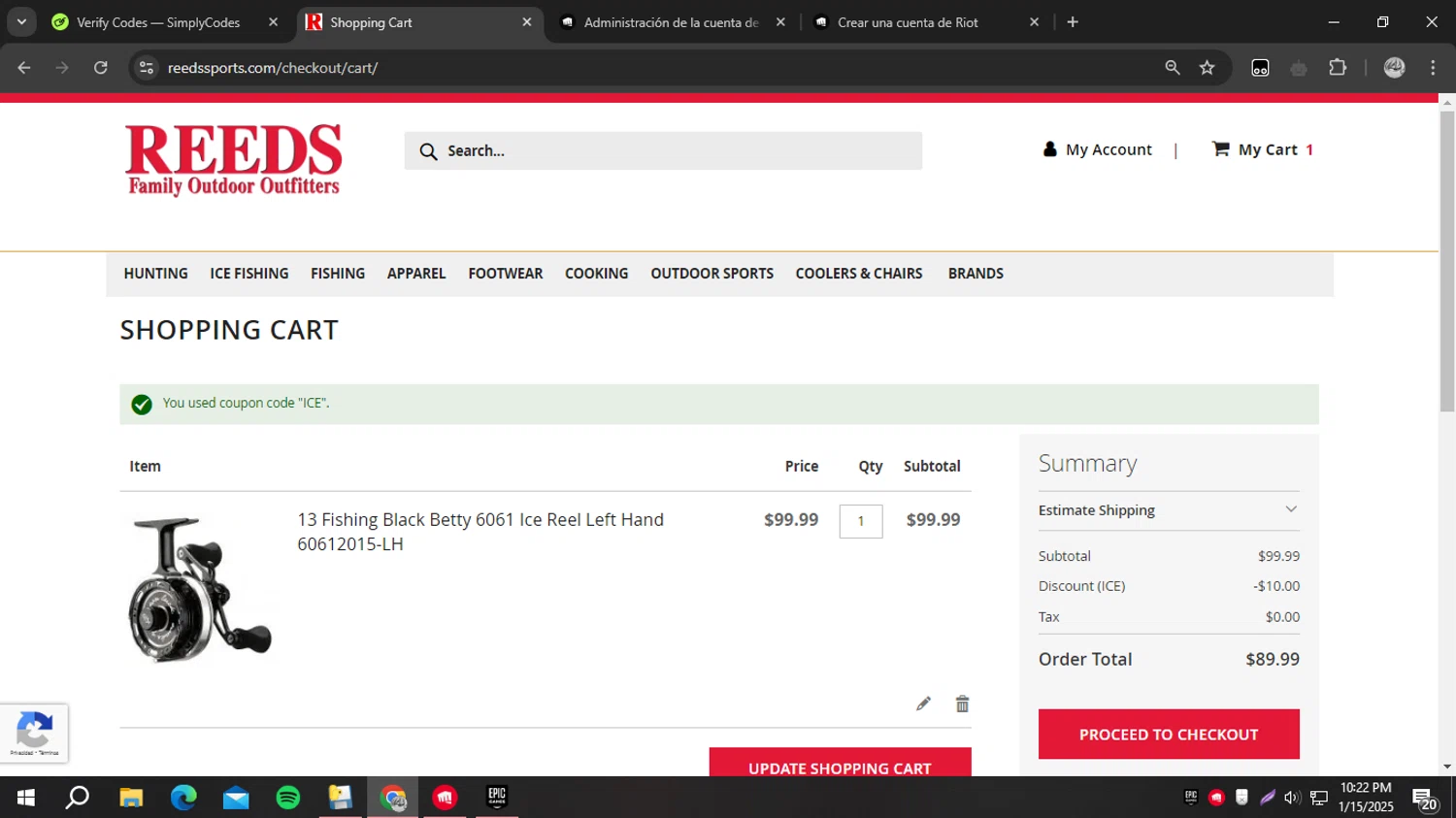Go back with the browser back arrow
The height and width of the screenshot is (818, 1456).
[x=24, y=68]
